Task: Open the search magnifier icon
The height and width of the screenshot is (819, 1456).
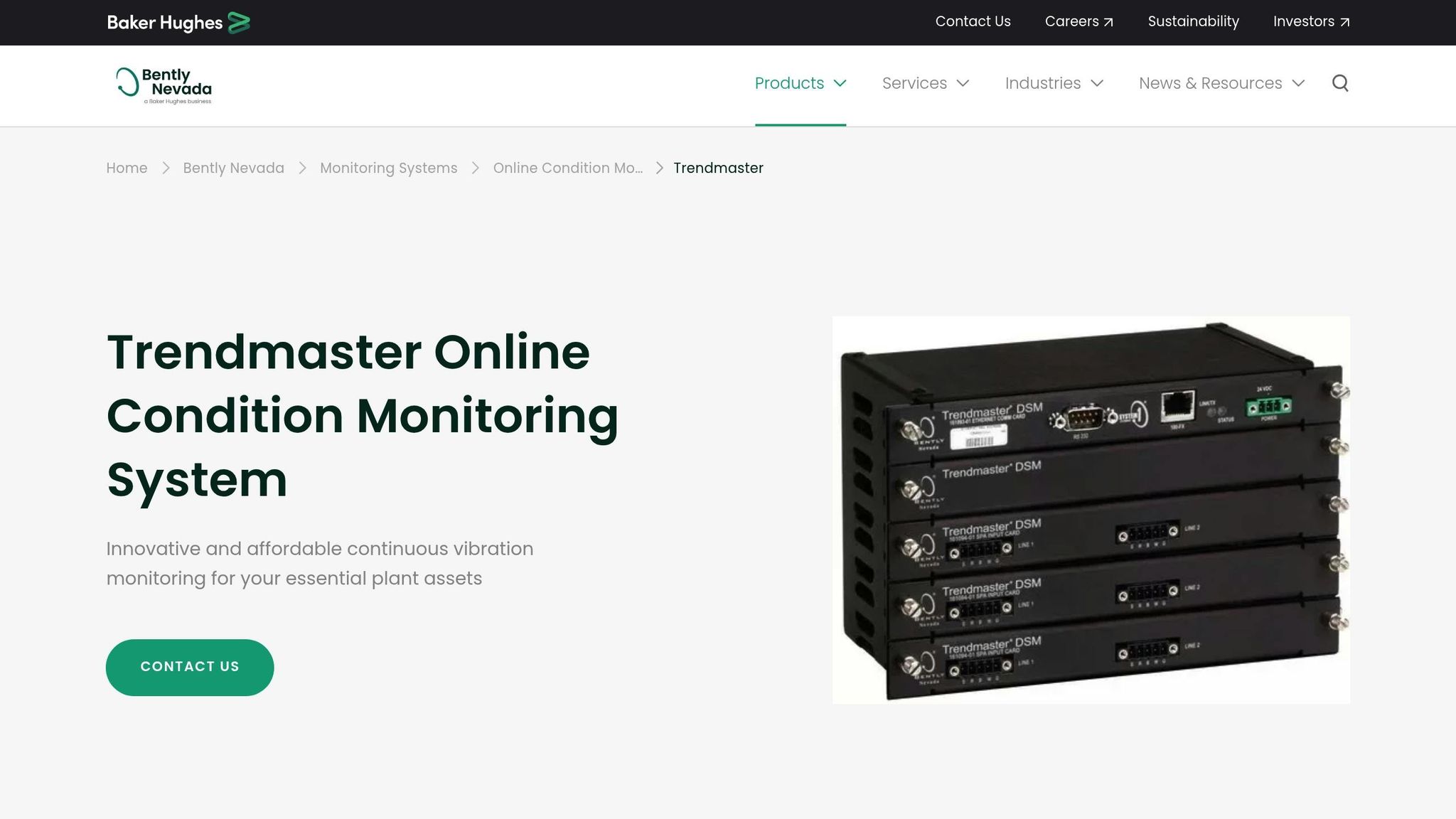Action: click(x=1340, y=83)
